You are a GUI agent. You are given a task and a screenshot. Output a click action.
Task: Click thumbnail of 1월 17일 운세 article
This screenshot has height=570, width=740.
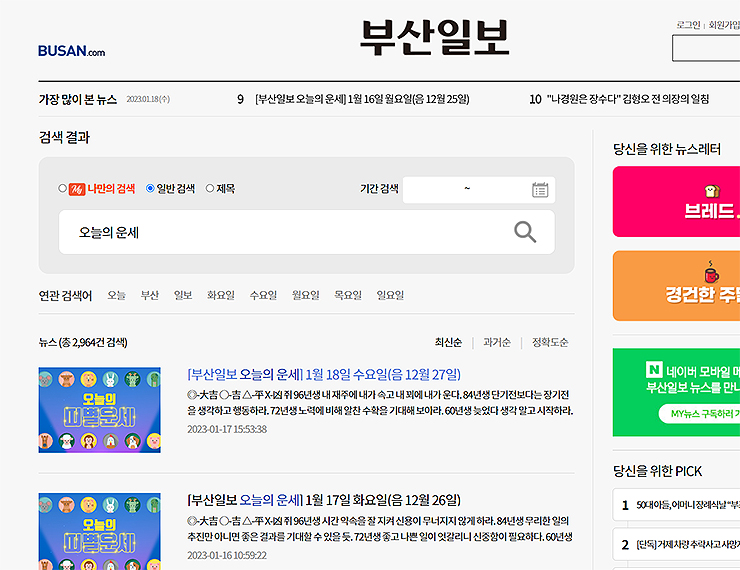(x=100, y=531)
